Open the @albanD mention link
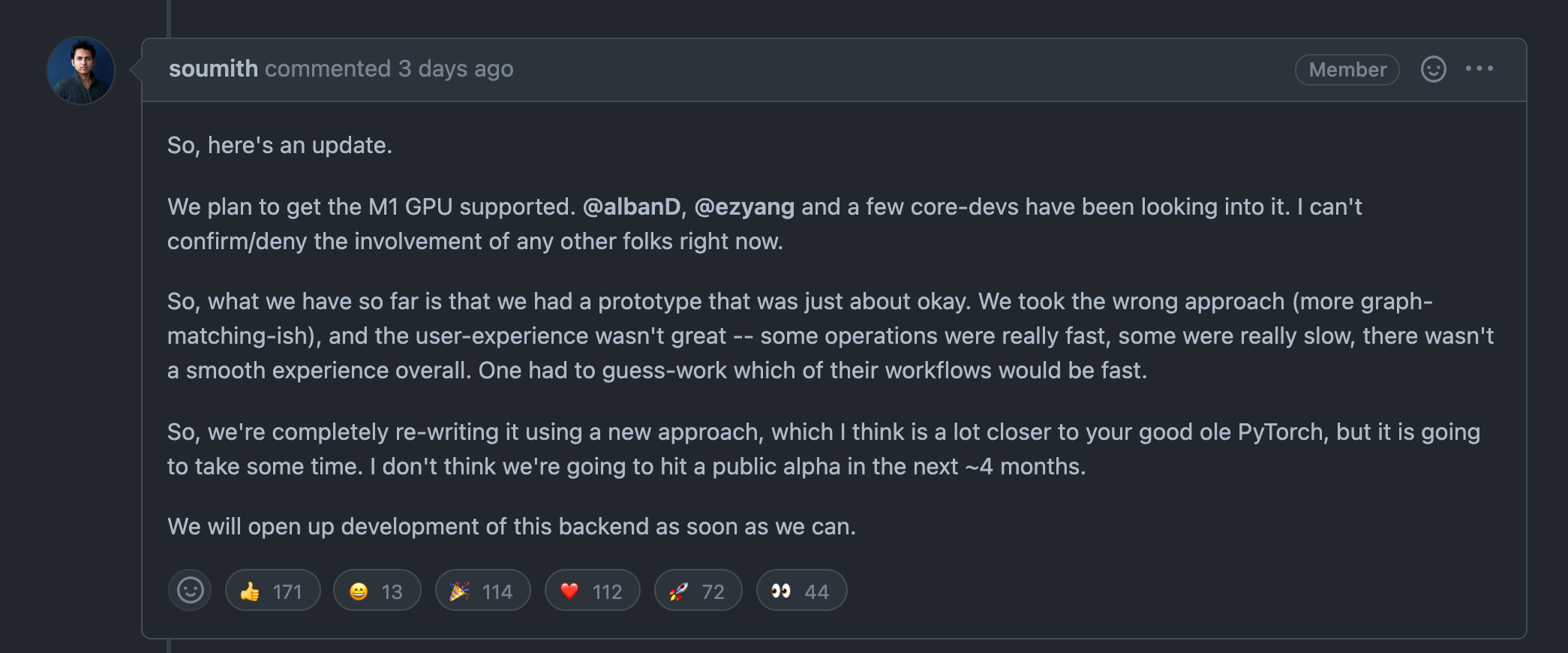Viewport: 1568px width, 653px height. [631, 207]
